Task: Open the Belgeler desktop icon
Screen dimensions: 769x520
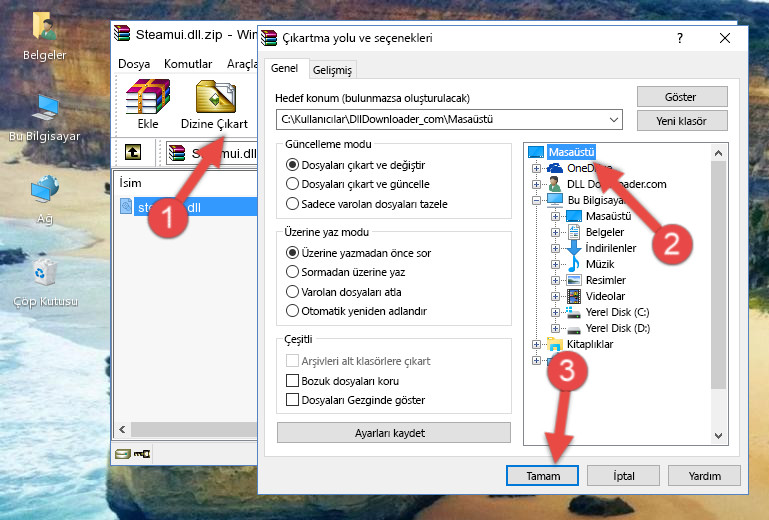Action: pos(44,35)
